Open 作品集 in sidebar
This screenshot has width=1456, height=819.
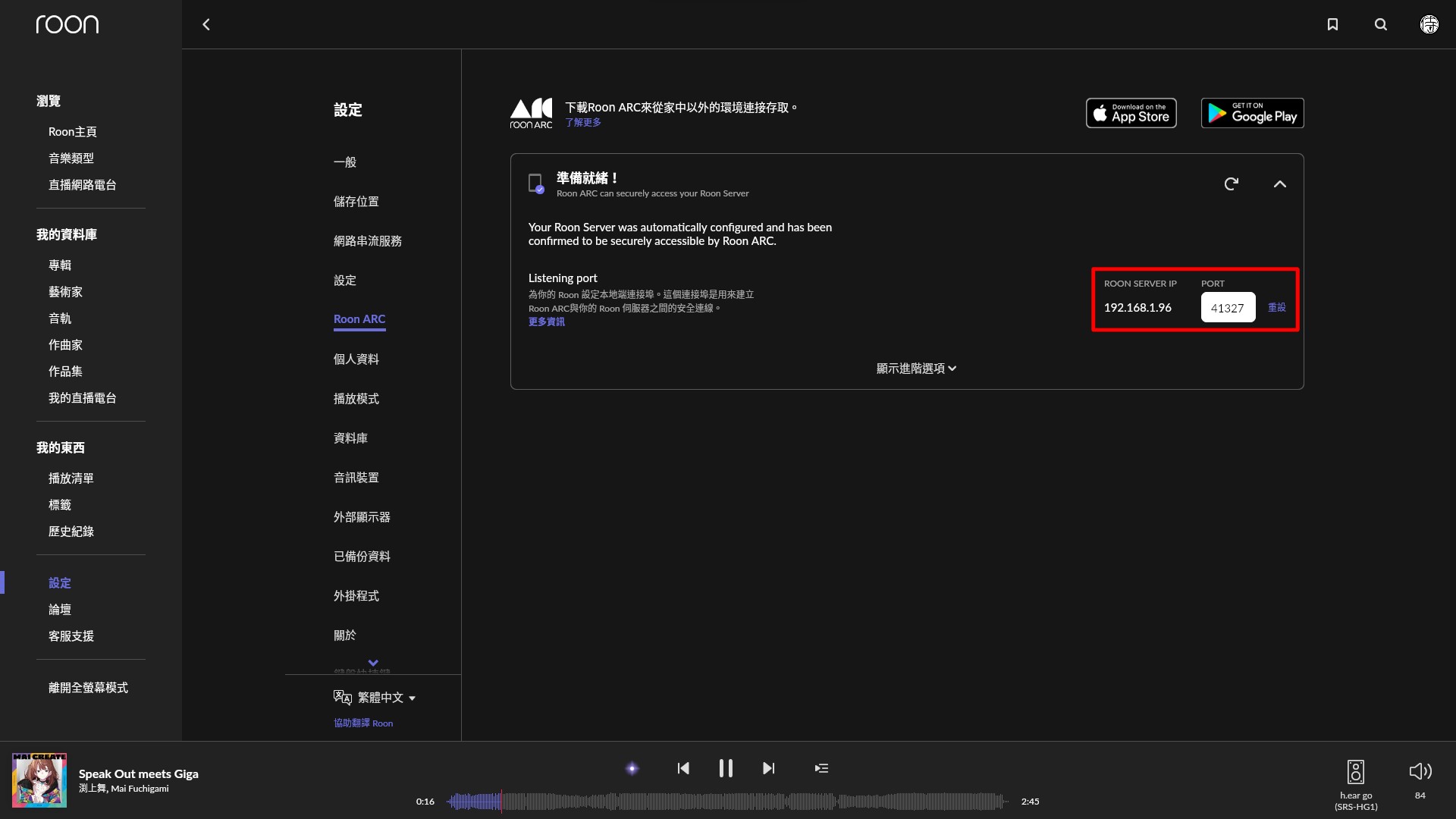tap(65, 371)
